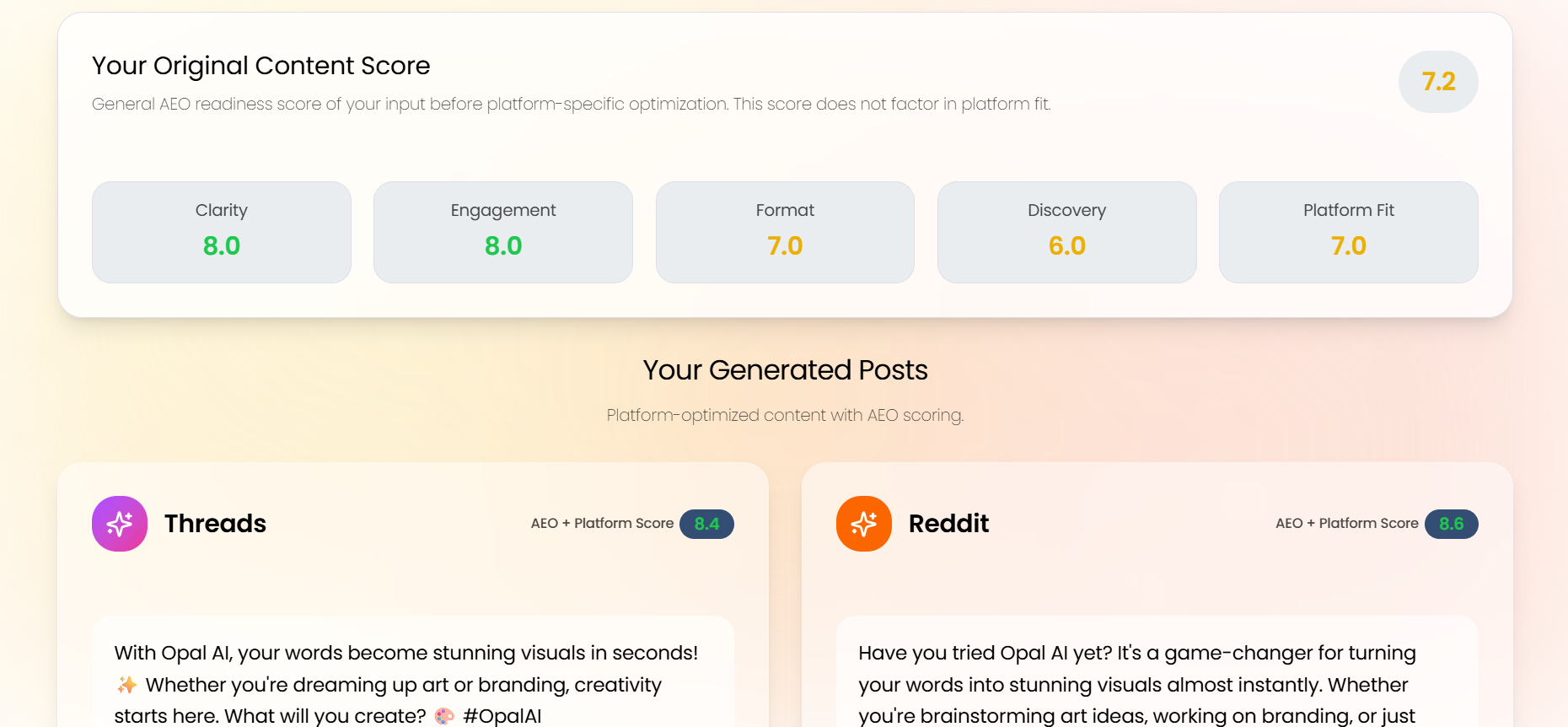Select the Threads generated post text

click(406, 683)
